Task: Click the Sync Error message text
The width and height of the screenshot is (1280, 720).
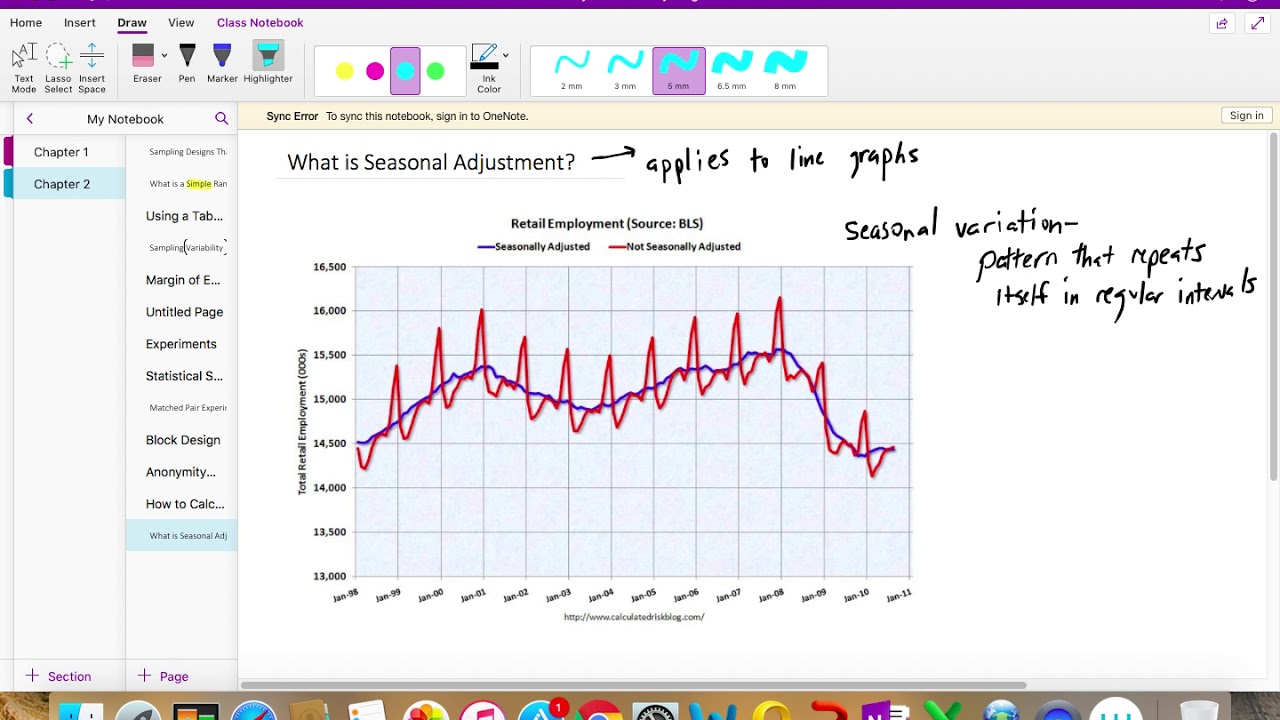Action: click(x=397, y=116)
